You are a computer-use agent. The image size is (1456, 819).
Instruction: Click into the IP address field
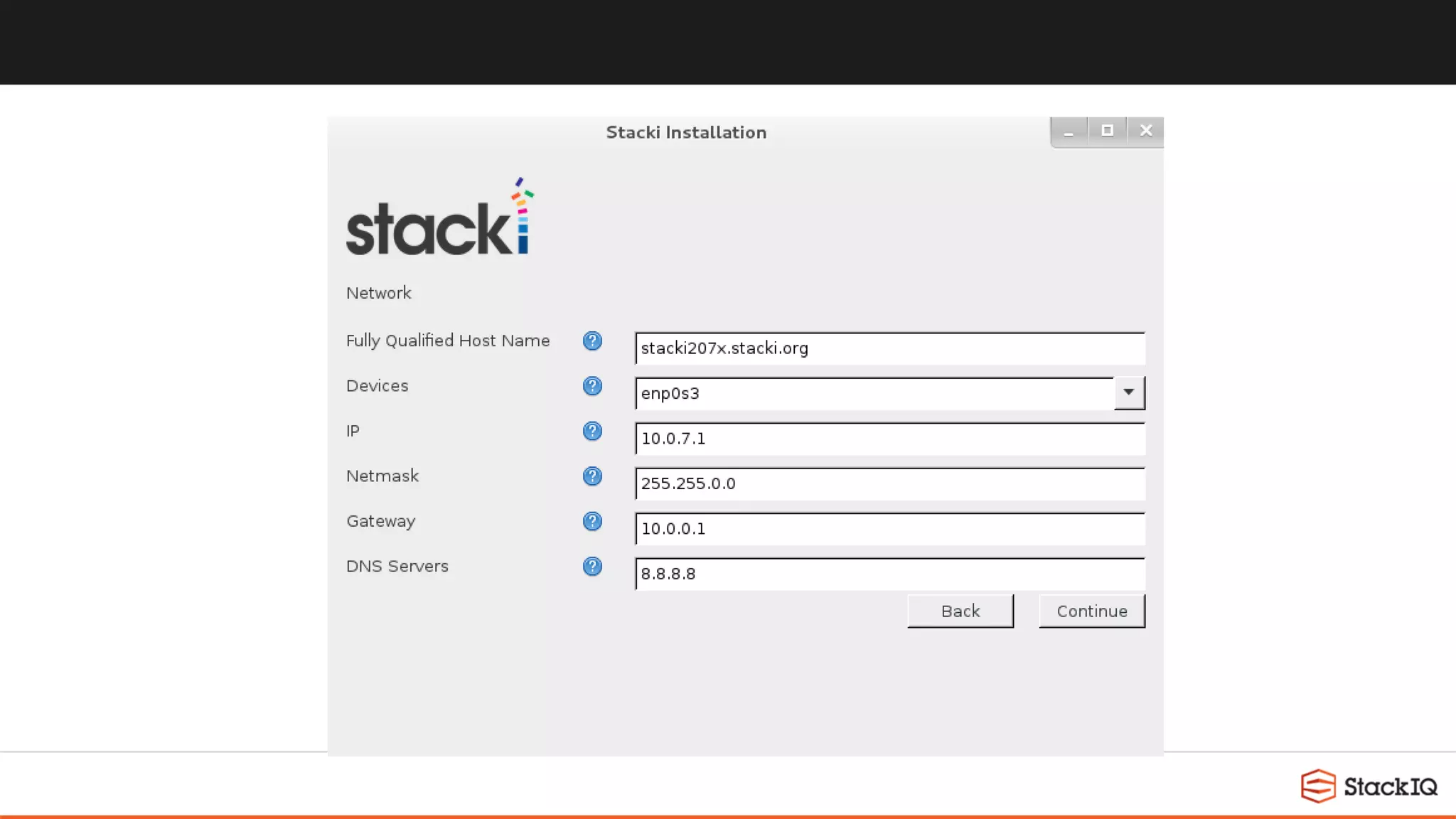click(x=889, y=439)
